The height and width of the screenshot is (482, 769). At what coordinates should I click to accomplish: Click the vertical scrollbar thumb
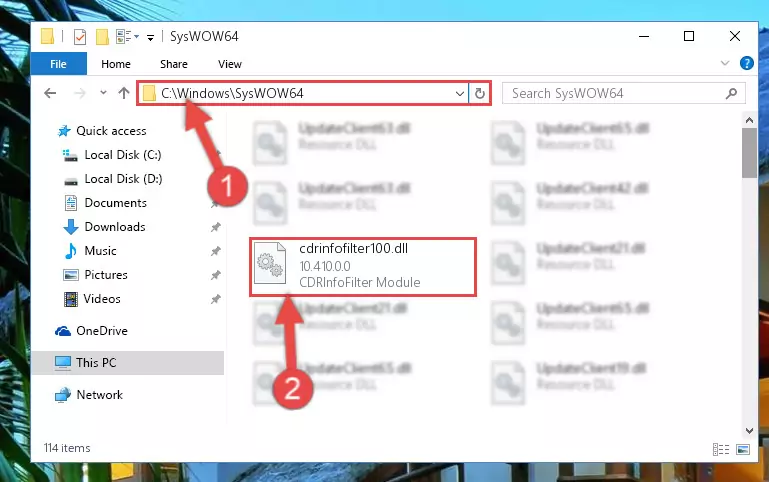click(749, 153)
